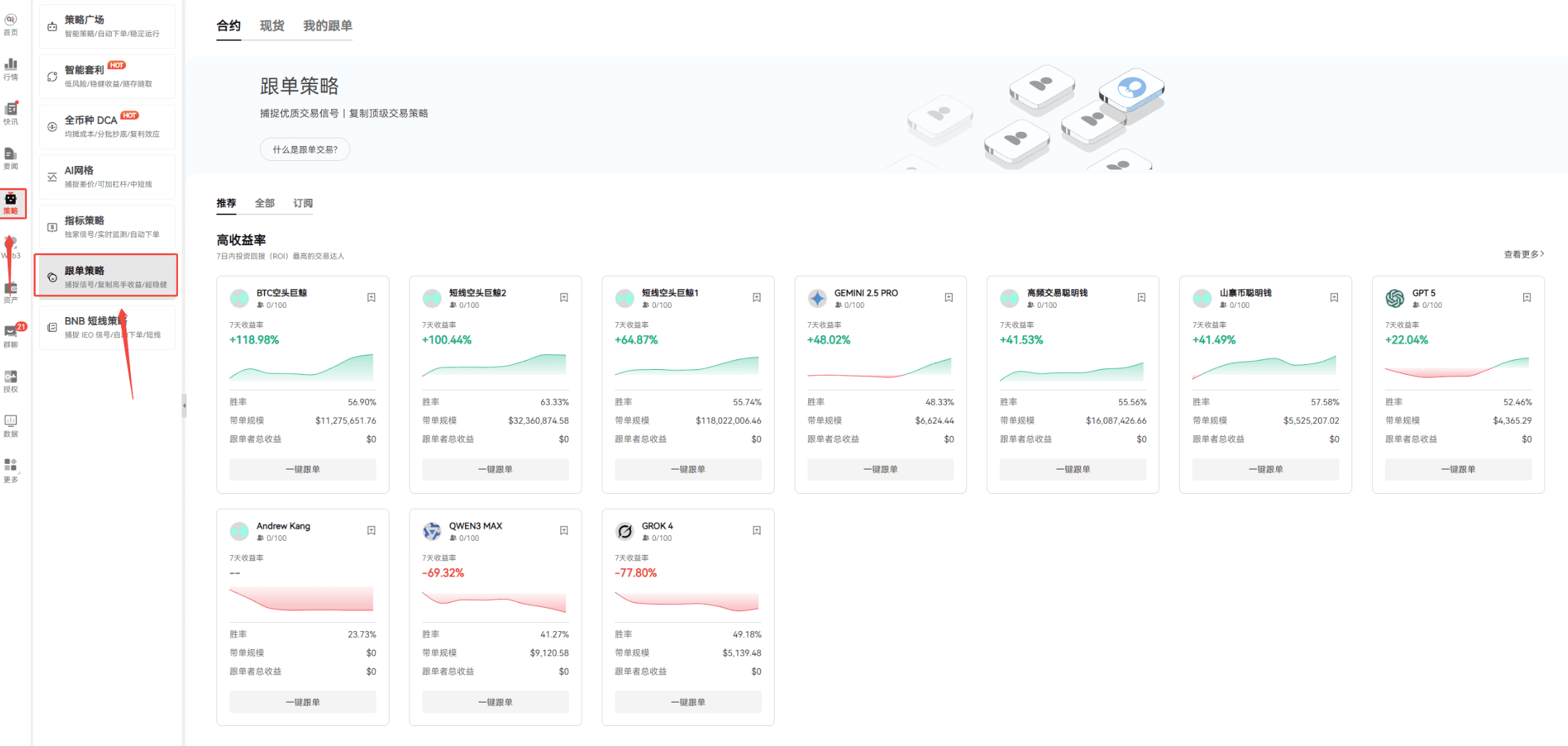This screenshot has width=1568, height=746.
Task: 收藏 GROK 4 策略
Action: point(756,530)
